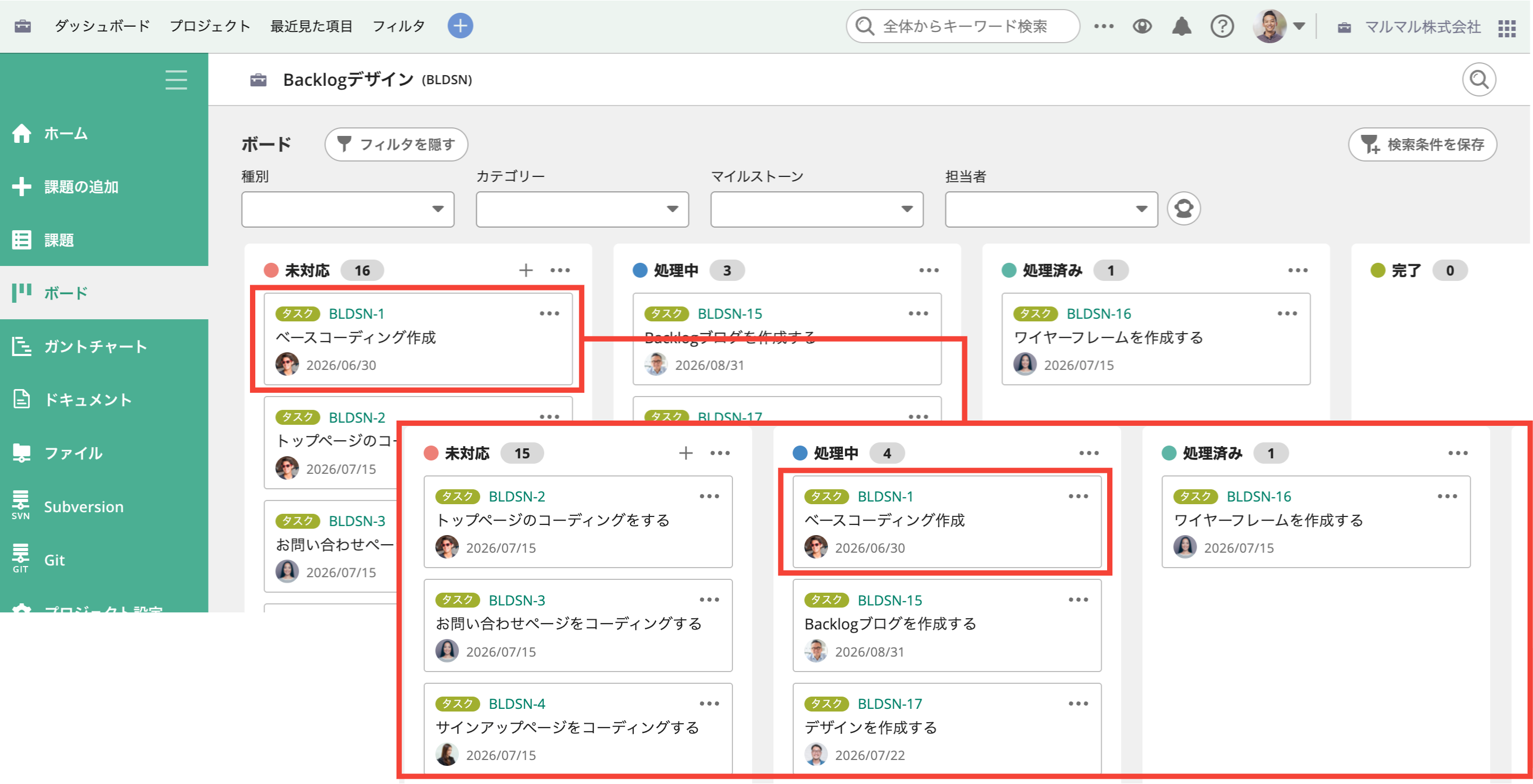Click ダッシュボード in top navigation
This screenshot has width=1533, height=784.
click(x=102, y=26)
